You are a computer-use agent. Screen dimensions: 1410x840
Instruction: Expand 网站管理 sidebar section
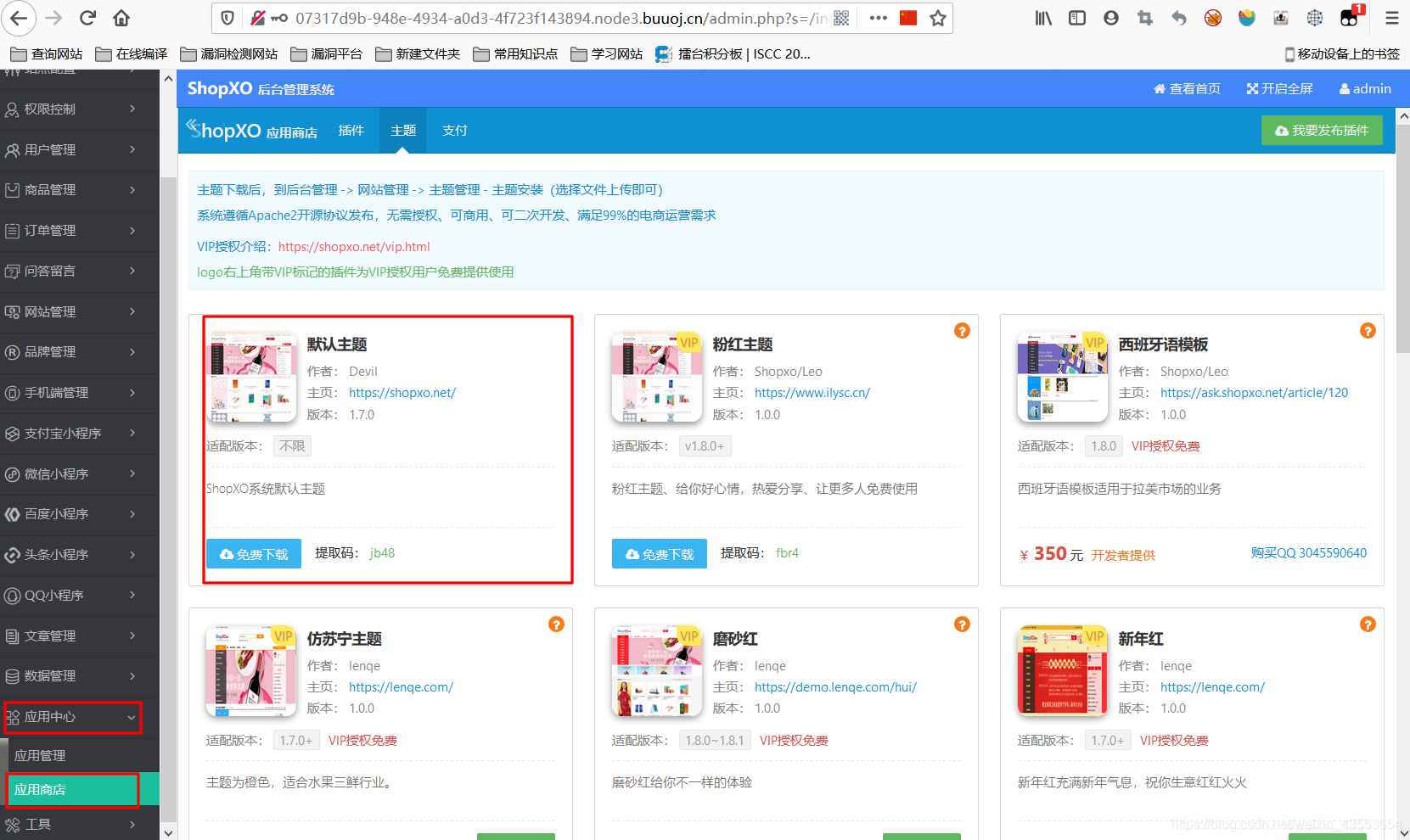pyautogui.click(x=80, y=312)
